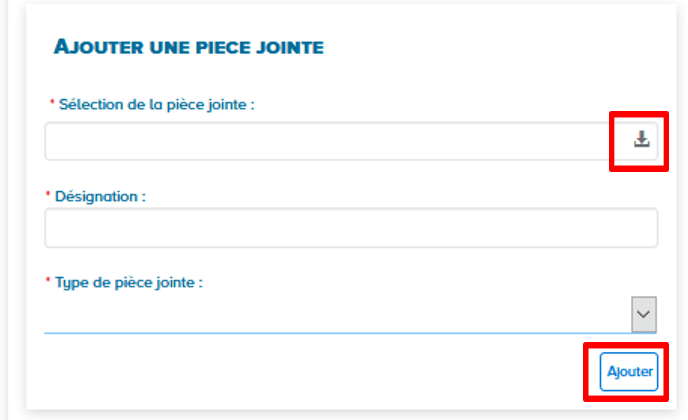Submit the attachment with Ajouter
688x420 pixels.
629,372
